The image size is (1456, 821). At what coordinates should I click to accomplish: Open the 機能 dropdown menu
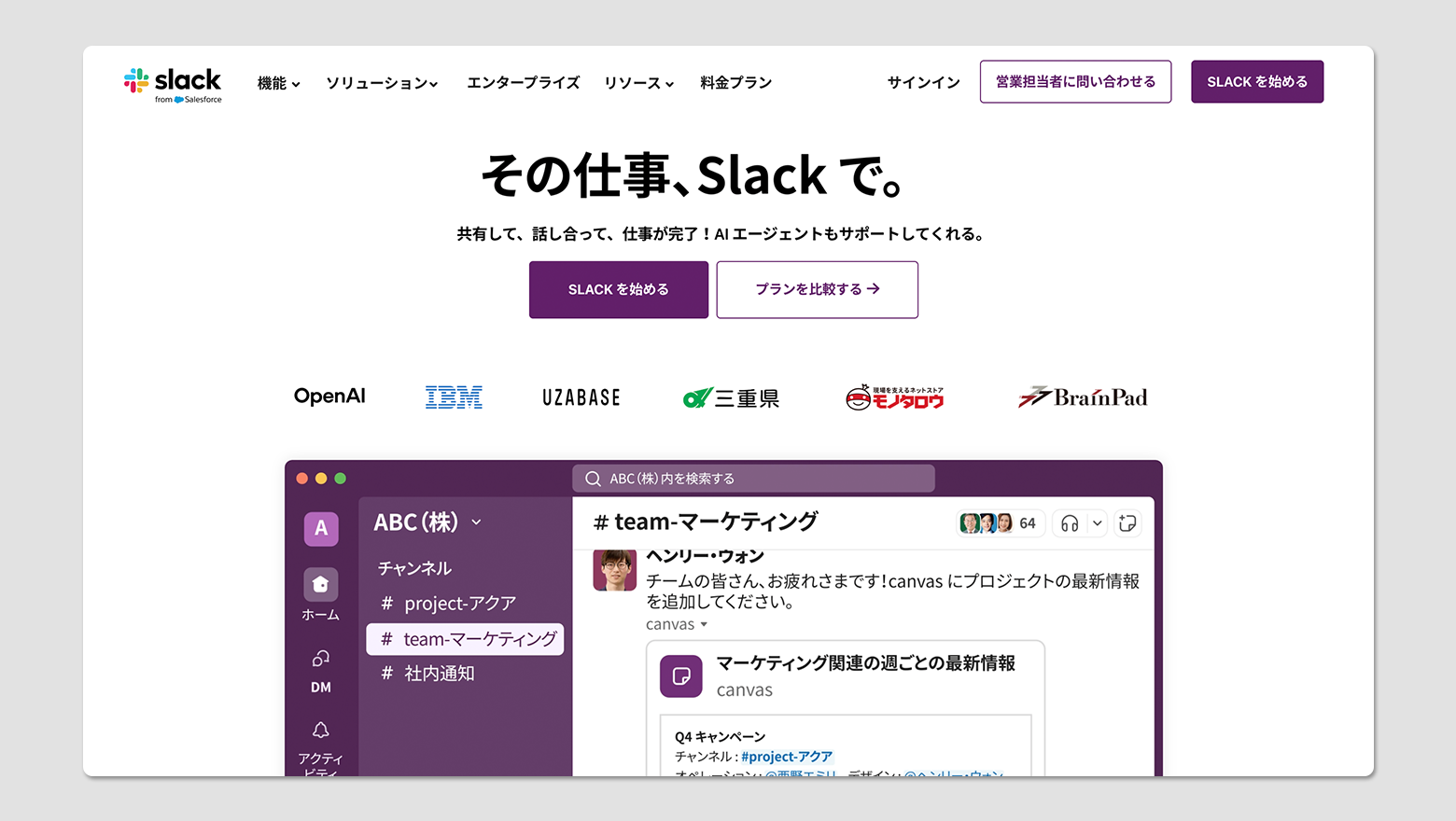tap(279, 83)
